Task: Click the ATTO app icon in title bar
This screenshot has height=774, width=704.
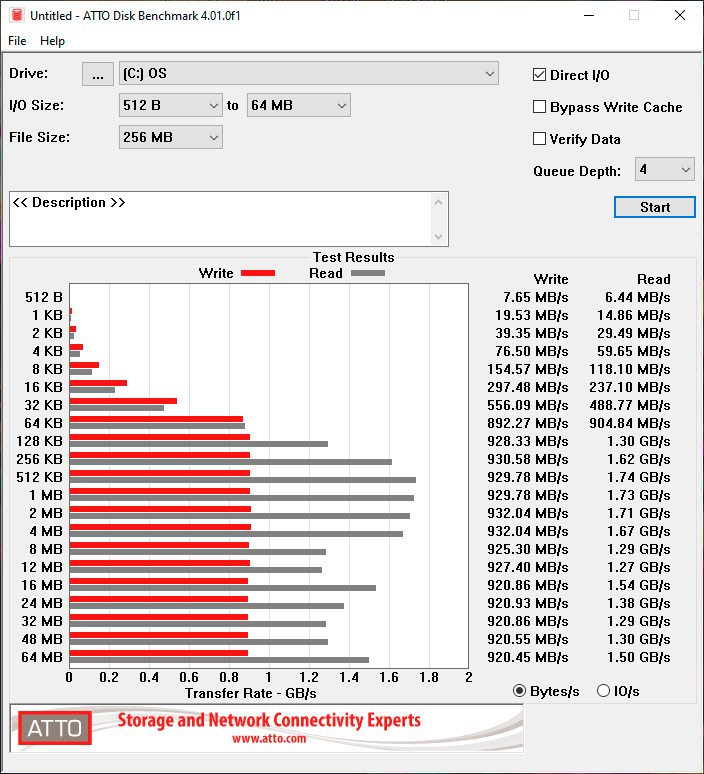Action: [x=17, y=15]
